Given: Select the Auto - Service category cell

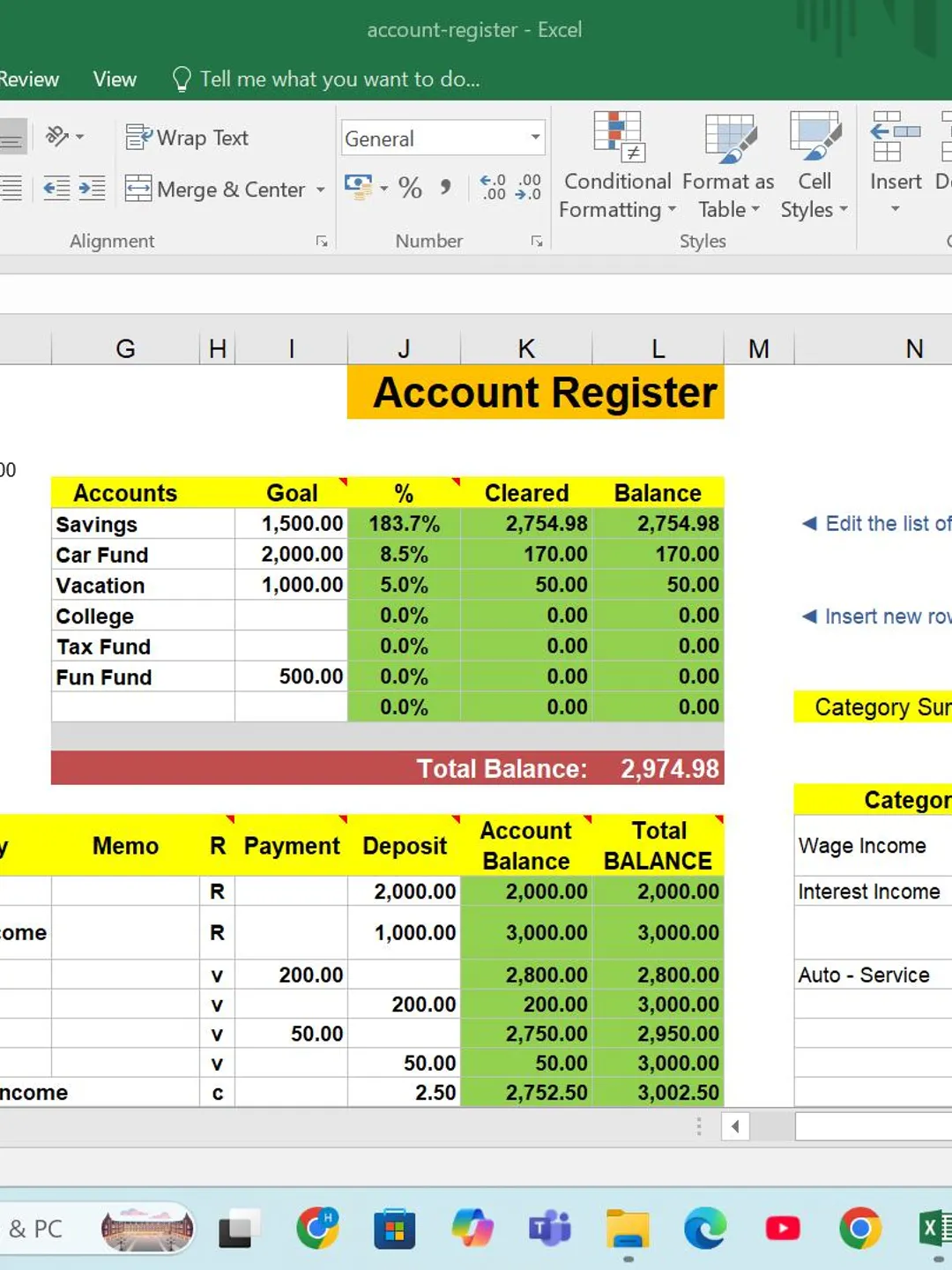Looking at the screenshot, I should tap(873, 975).
